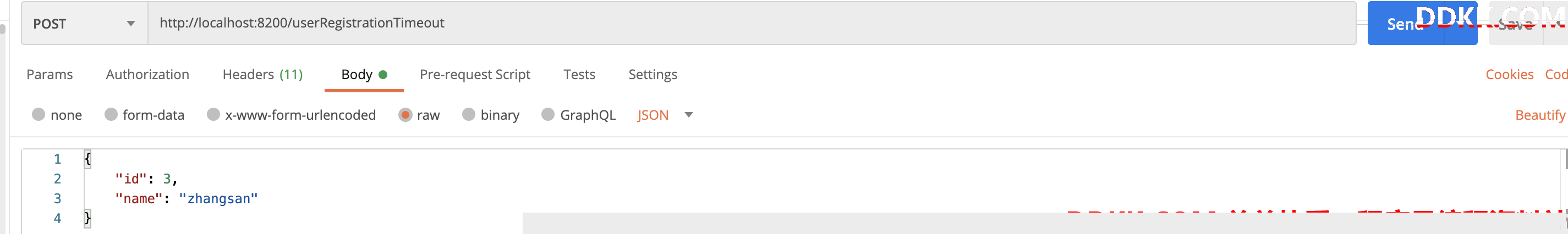Choose the GraphQL body type
Viewport: 1568px width, 234px height.
[x=548, y=114]
